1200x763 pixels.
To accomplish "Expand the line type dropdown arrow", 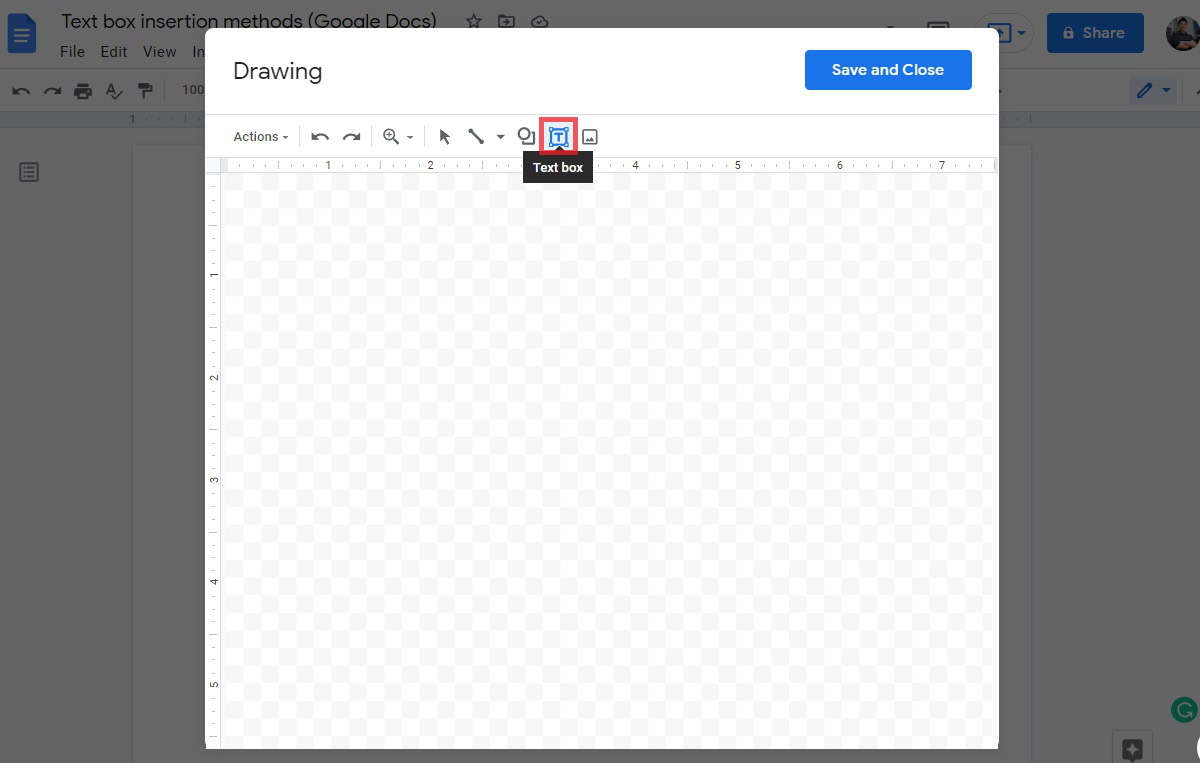I will coord(500,138).
